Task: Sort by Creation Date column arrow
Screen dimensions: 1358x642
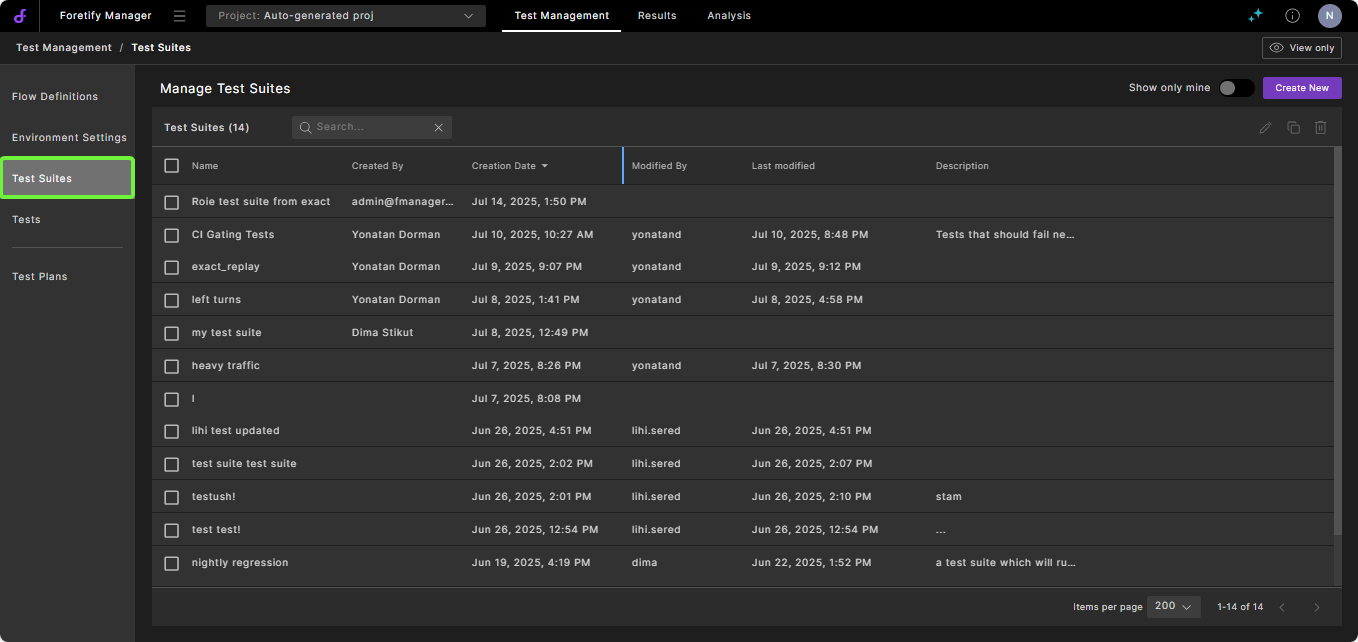Action: [544, 166]
